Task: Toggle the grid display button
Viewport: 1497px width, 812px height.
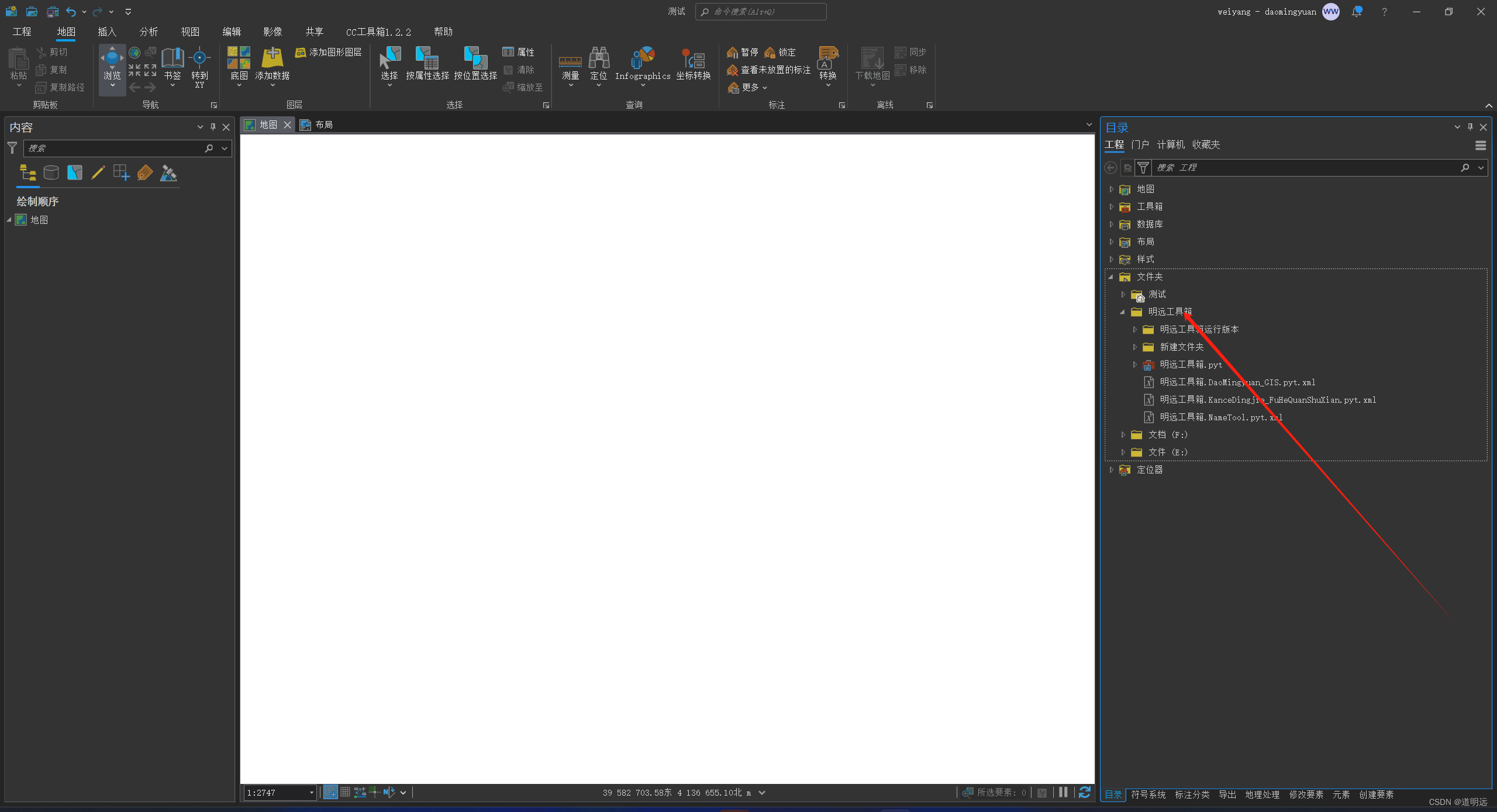Action: [345, 793]
